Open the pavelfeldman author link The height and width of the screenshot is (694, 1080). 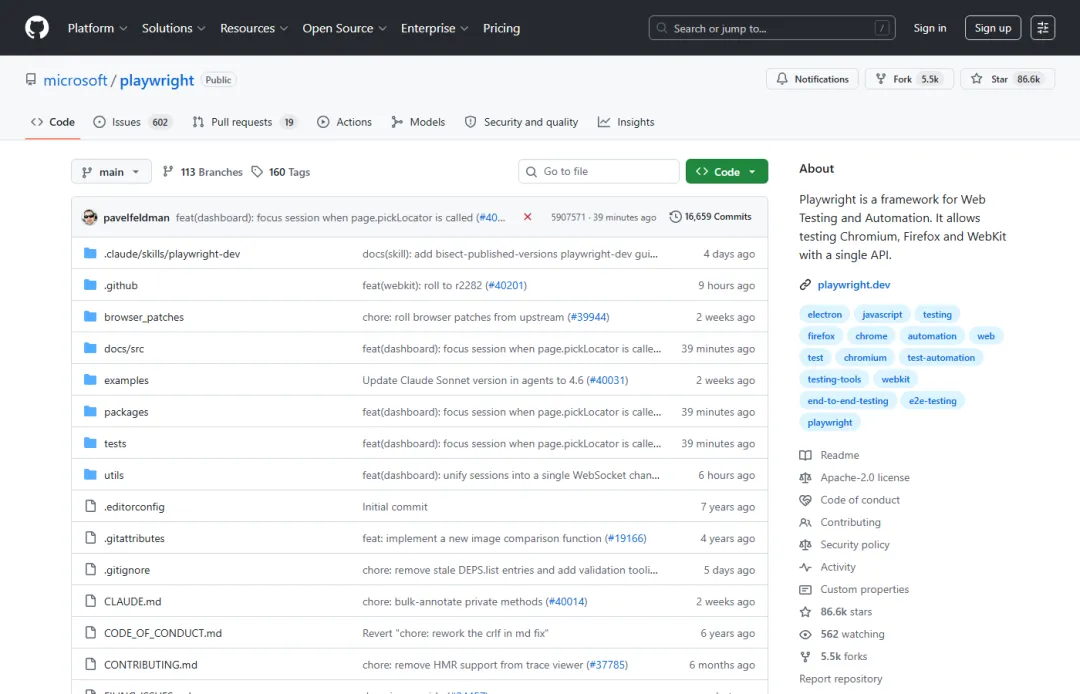(x=136, y=218)
